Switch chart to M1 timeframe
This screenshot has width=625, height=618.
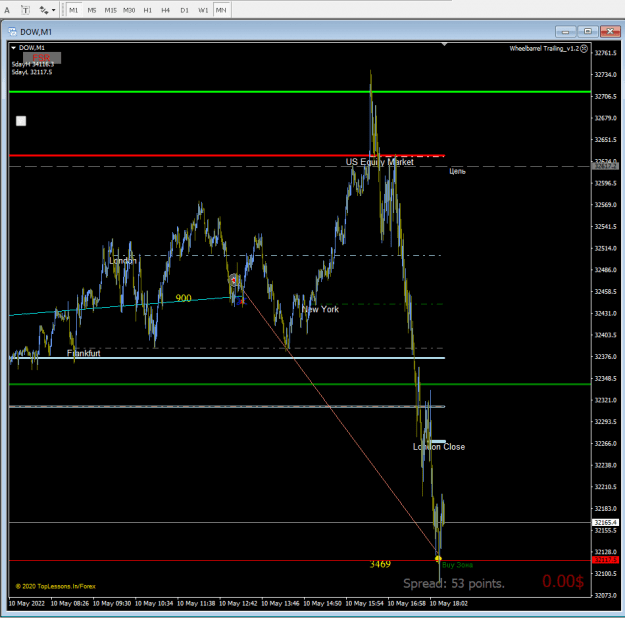click(73, 10)
